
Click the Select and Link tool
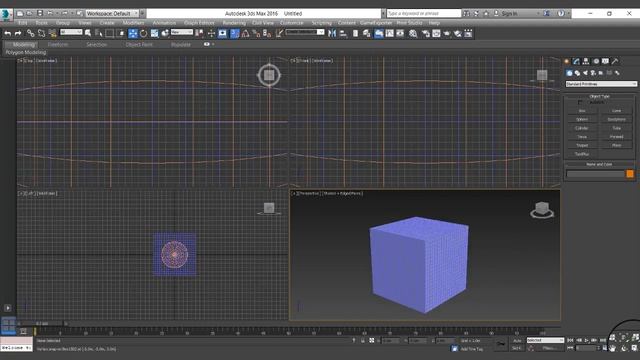(x=31, y=33)
